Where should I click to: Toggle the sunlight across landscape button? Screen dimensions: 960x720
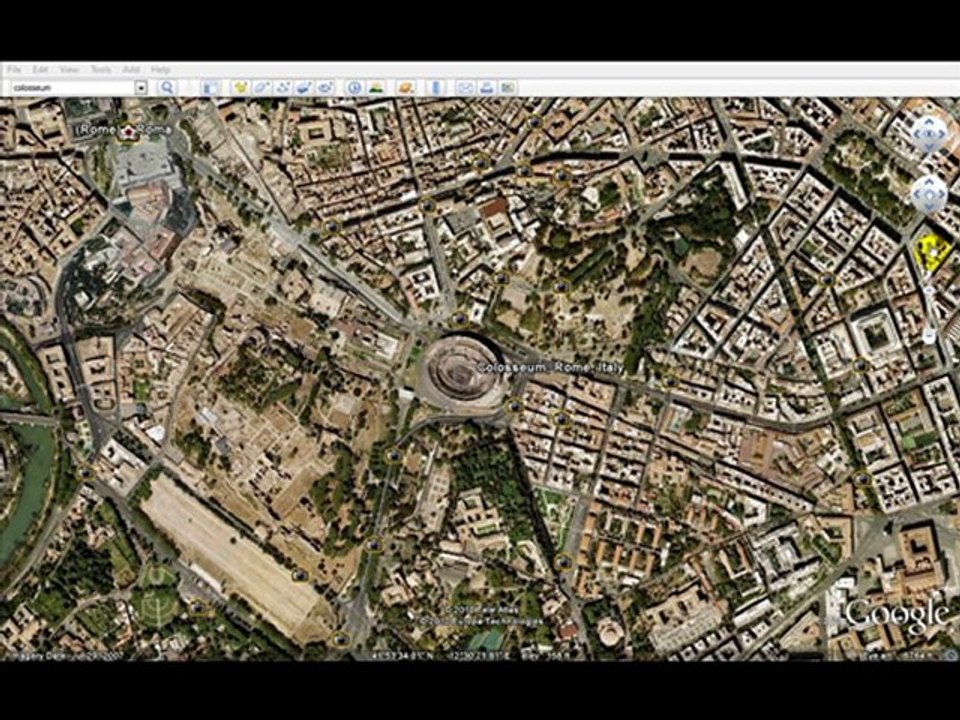[376, 88]
